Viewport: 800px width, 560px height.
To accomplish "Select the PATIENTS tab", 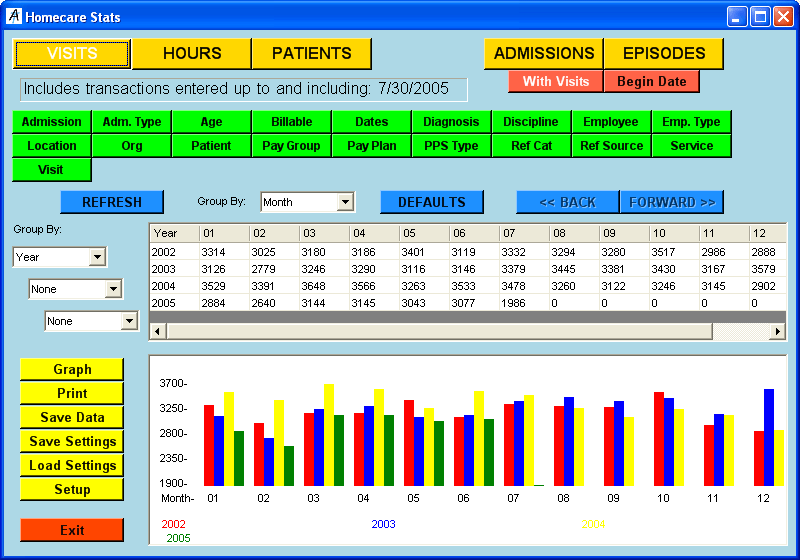I will pos(312,54).
